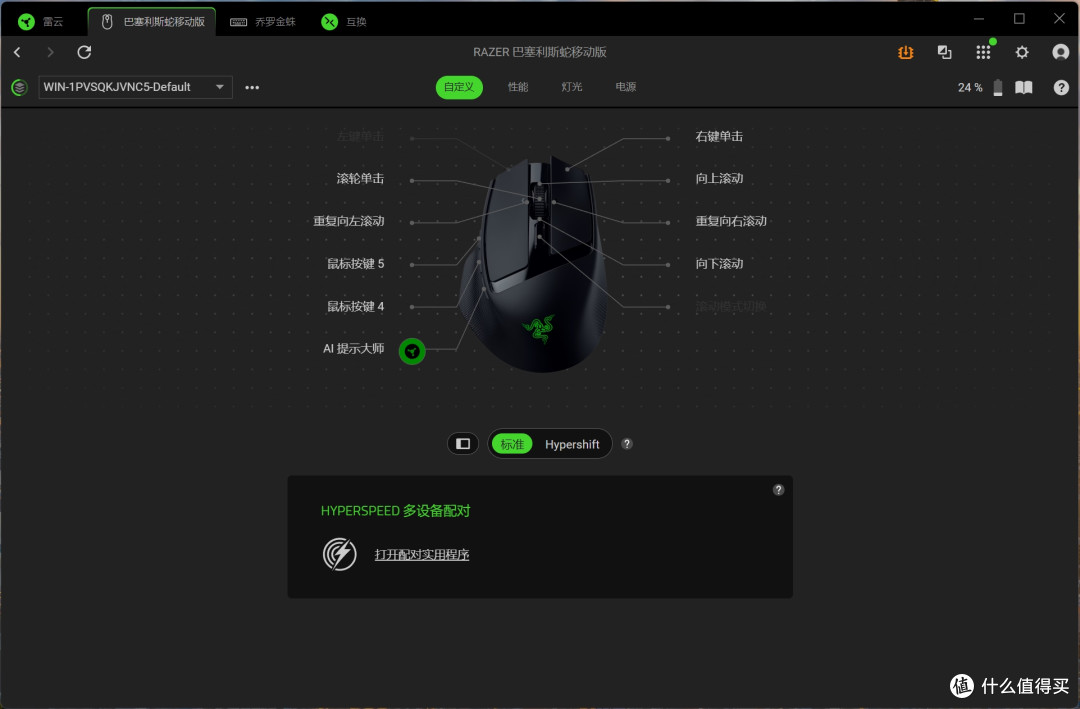1080x709 pixels.
Task: Click the battery status icon
Action: click(x=998, y=88)
